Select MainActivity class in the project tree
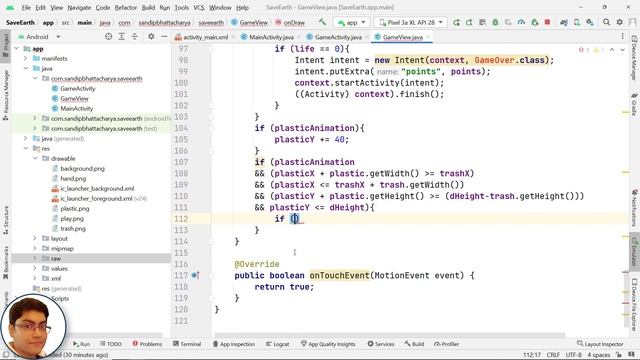This screenshot has height=360, width=640. pyautogui.click(x=77, y=109)
